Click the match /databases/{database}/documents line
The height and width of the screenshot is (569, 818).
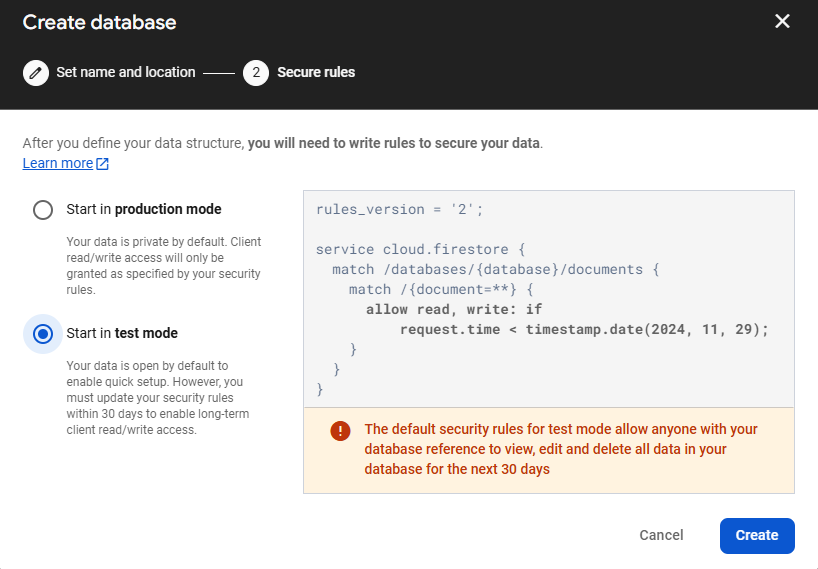pos(496,269)
